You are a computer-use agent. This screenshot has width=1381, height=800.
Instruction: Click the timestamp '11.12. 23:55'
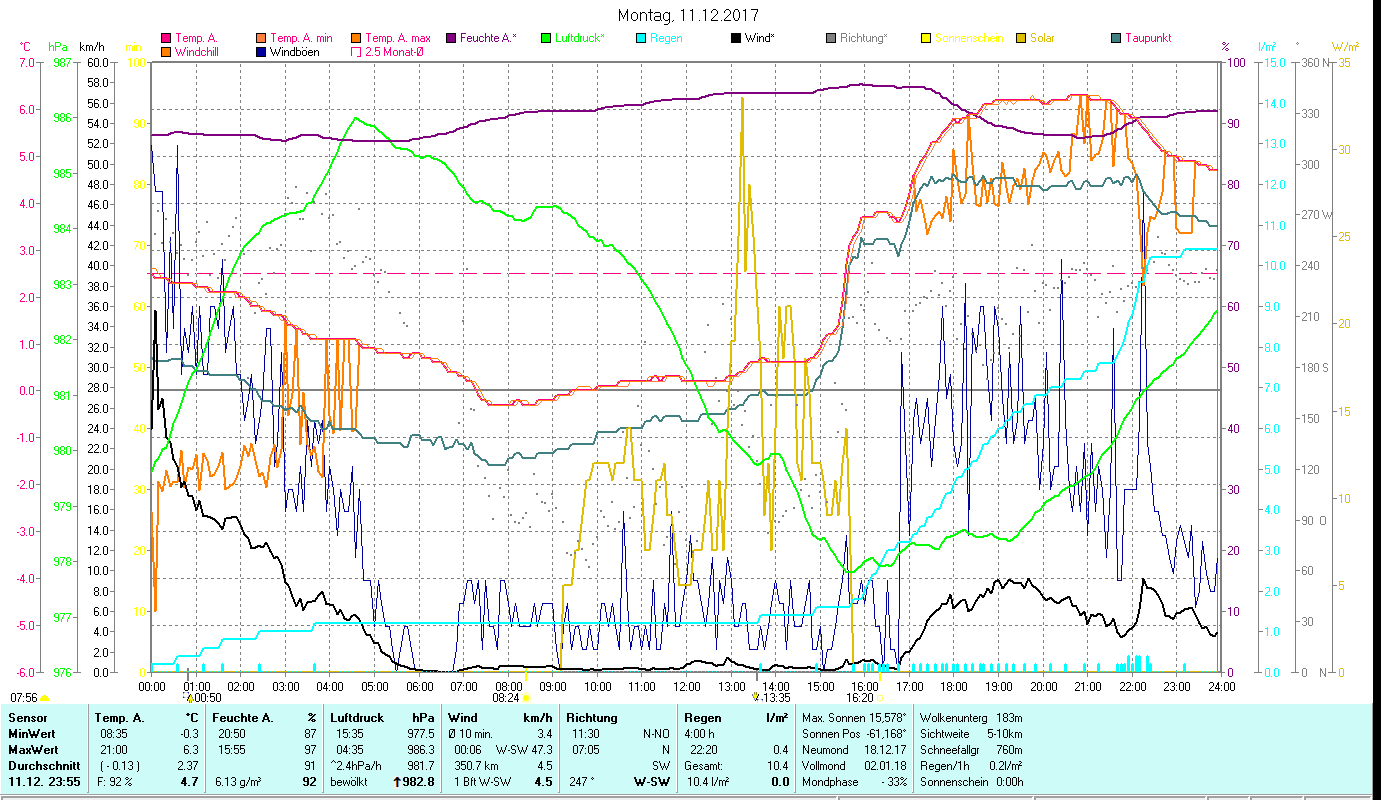[44, 782]
